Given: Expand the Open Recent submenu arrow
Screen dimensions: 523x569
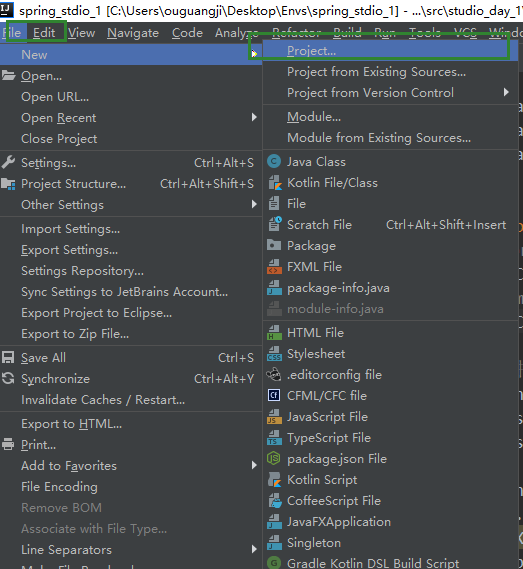Looking at the screenshot, I should pyautogui.click(x=254, y=117).
